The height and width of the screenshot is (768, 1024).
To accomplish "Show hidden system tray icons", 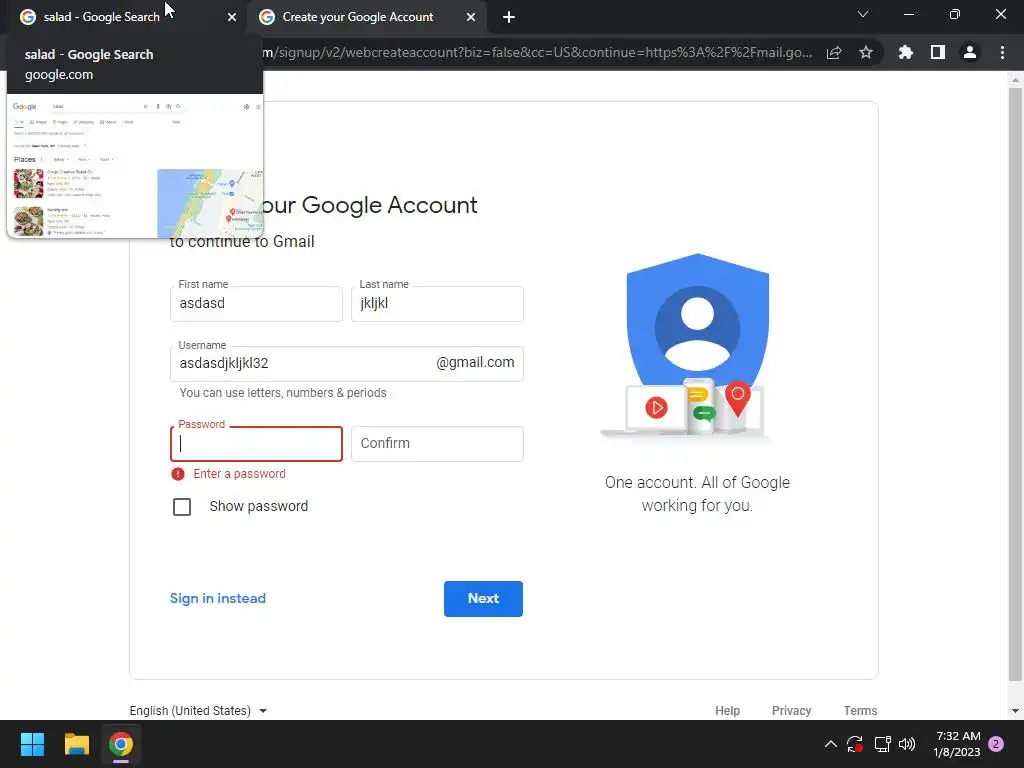I will tap(831, 744).
